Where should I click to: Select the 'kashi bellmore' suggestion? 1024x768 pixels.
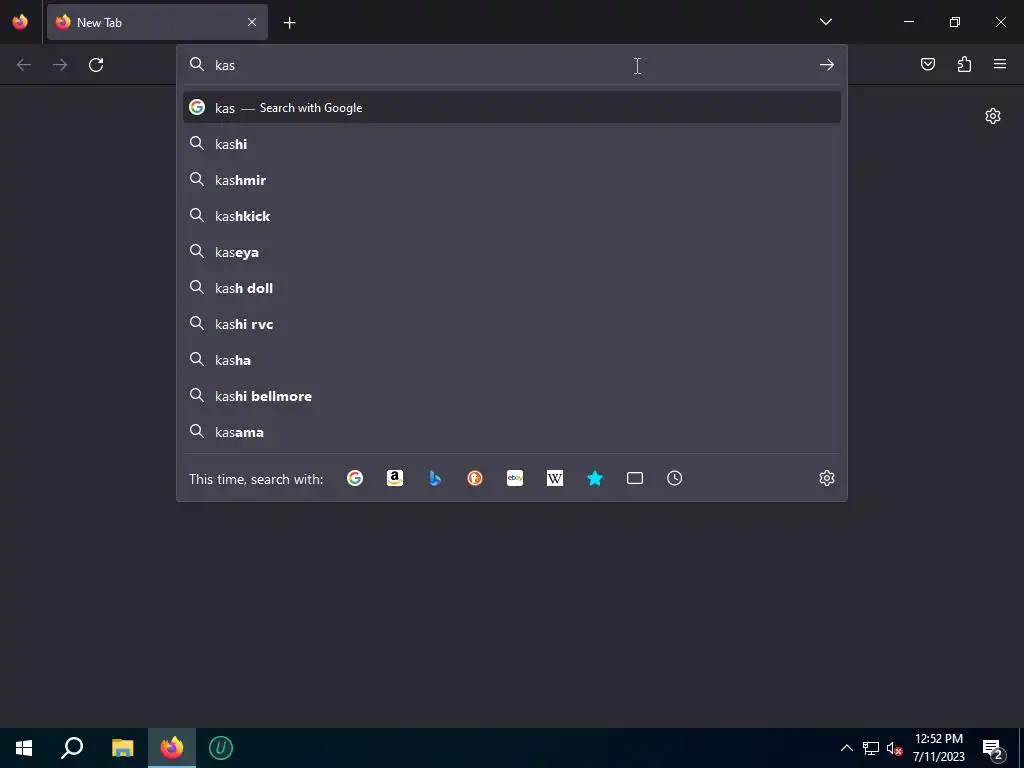pos(512,396)
